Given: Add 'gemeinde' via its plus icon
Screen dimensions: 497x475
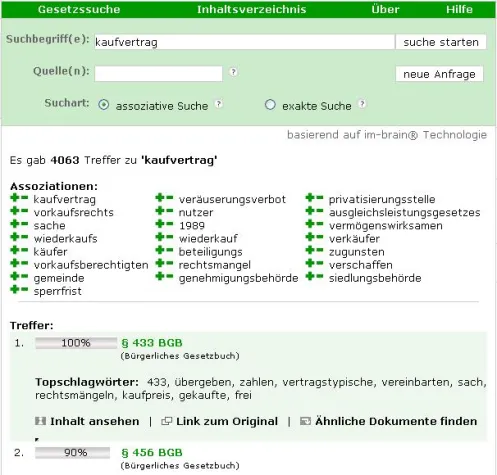Looking at the screenshot, I should [x=14, y=276].
